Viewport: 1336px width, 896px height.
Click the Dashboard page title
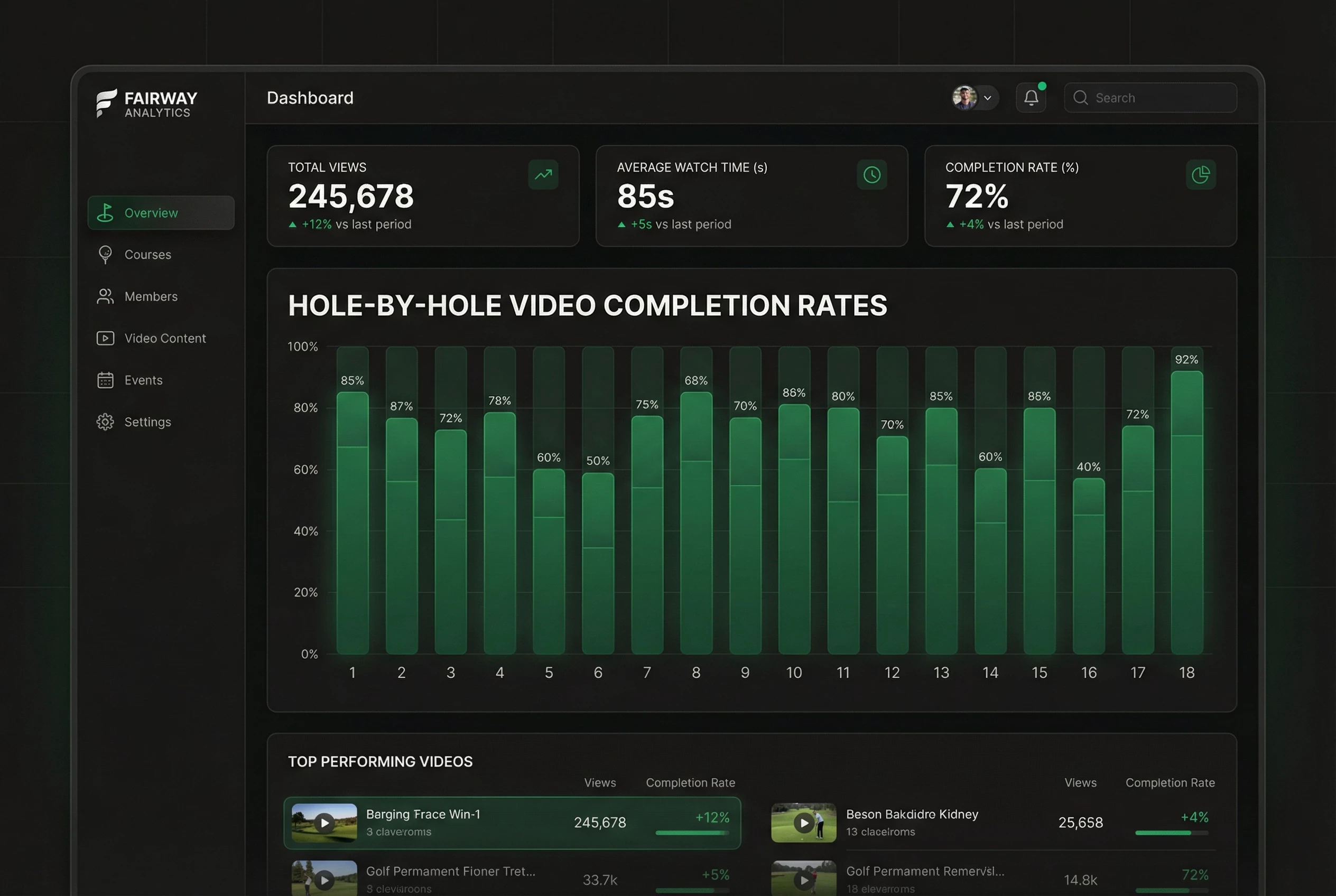tap(310, 98)
